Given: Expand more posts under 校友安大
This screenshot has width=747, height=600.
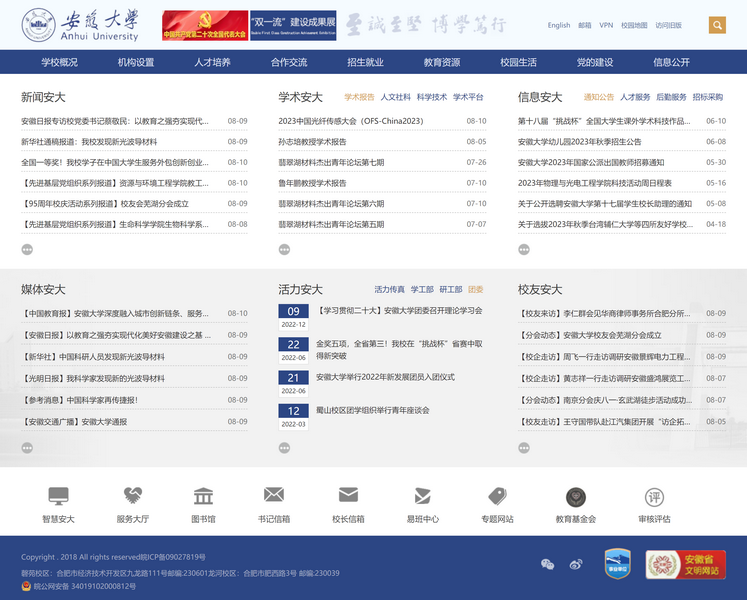Looking at the screenshot, I should coord(524,447).
